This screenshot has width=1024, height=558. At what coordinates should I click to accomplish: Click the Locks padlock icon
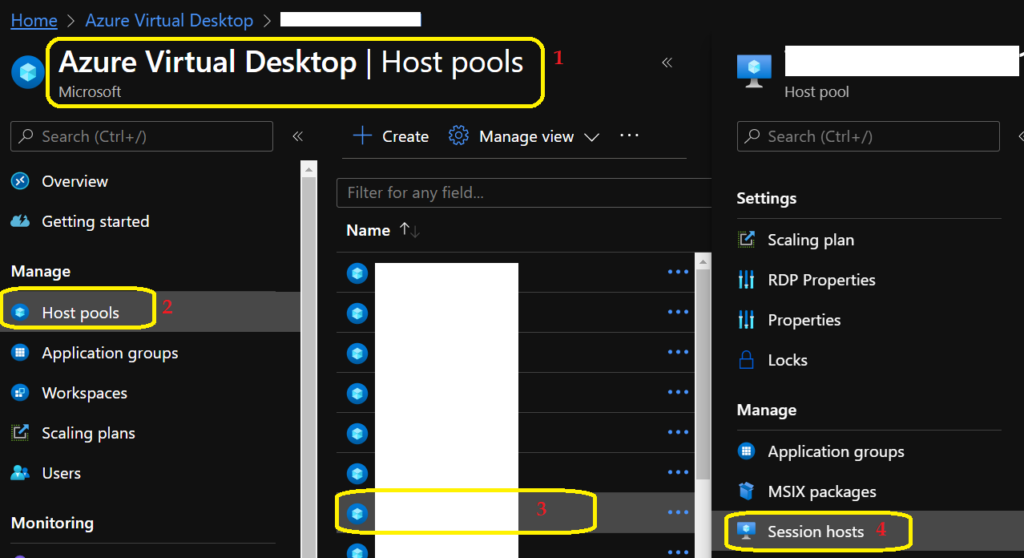click(x=746, y=360)
